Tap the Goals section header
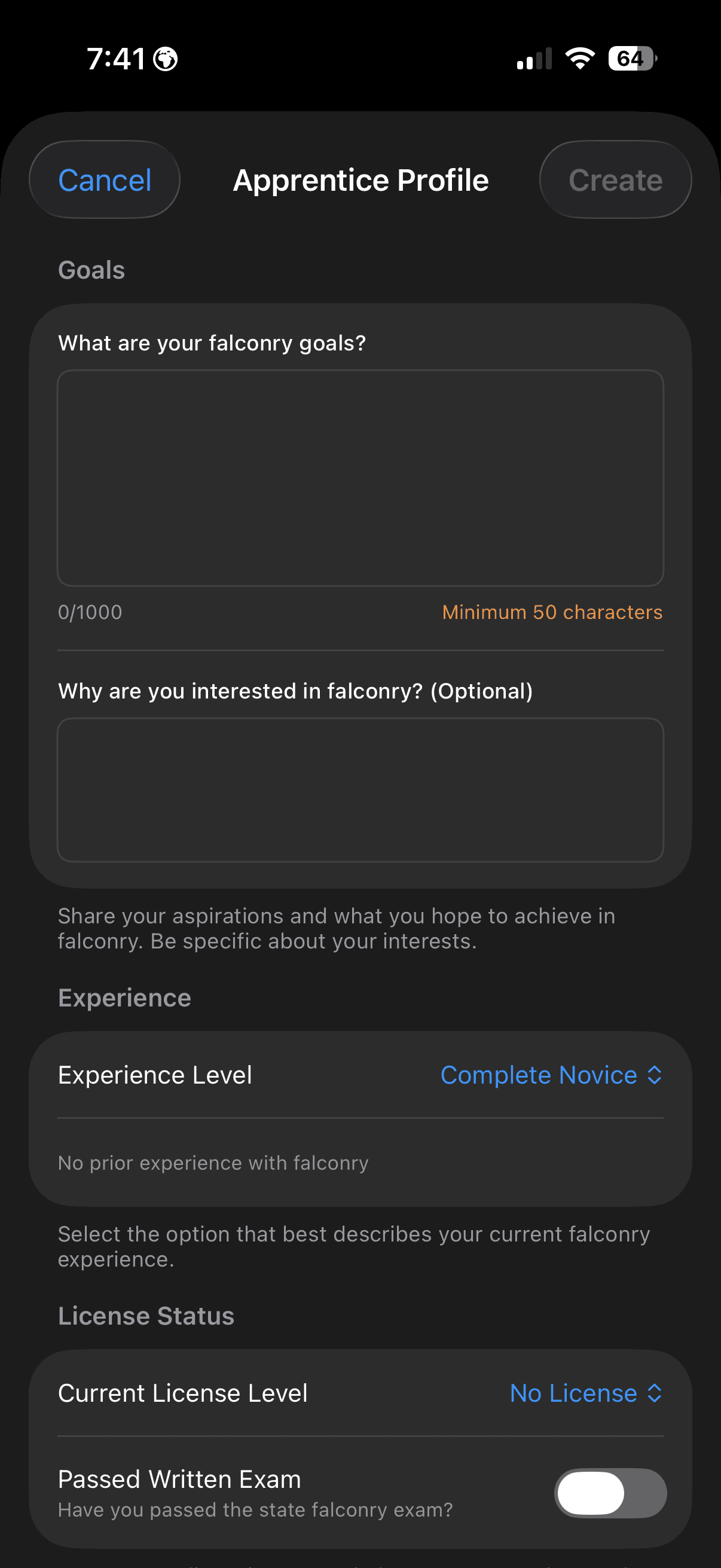The image size is (721, 1568). [x=91, y=270]
